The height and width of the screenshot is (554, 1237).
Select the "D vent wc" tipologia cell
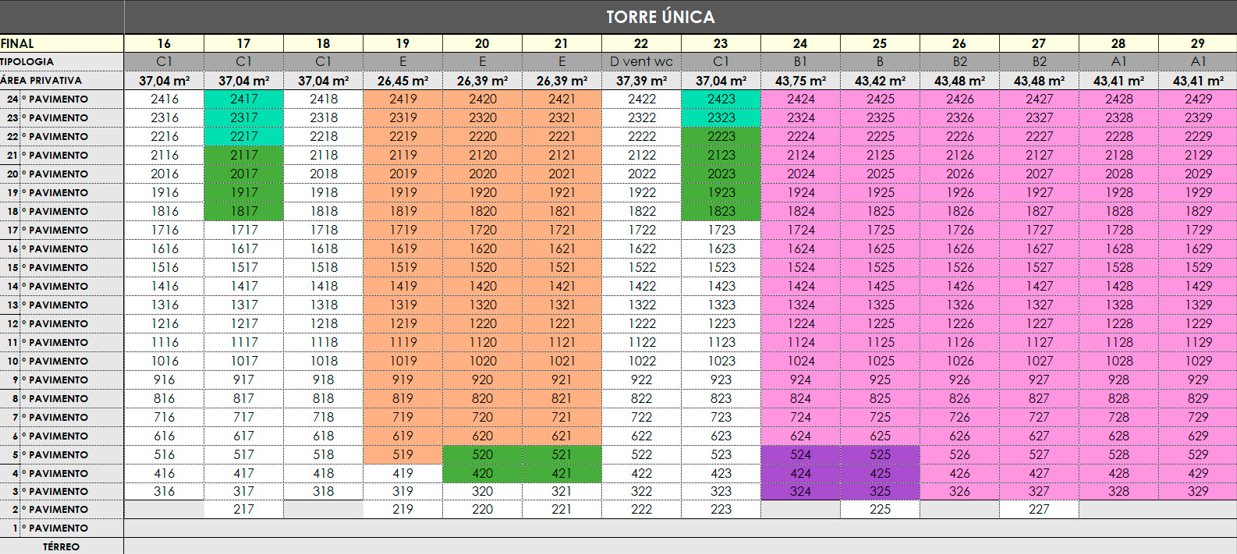pos(641,62)
